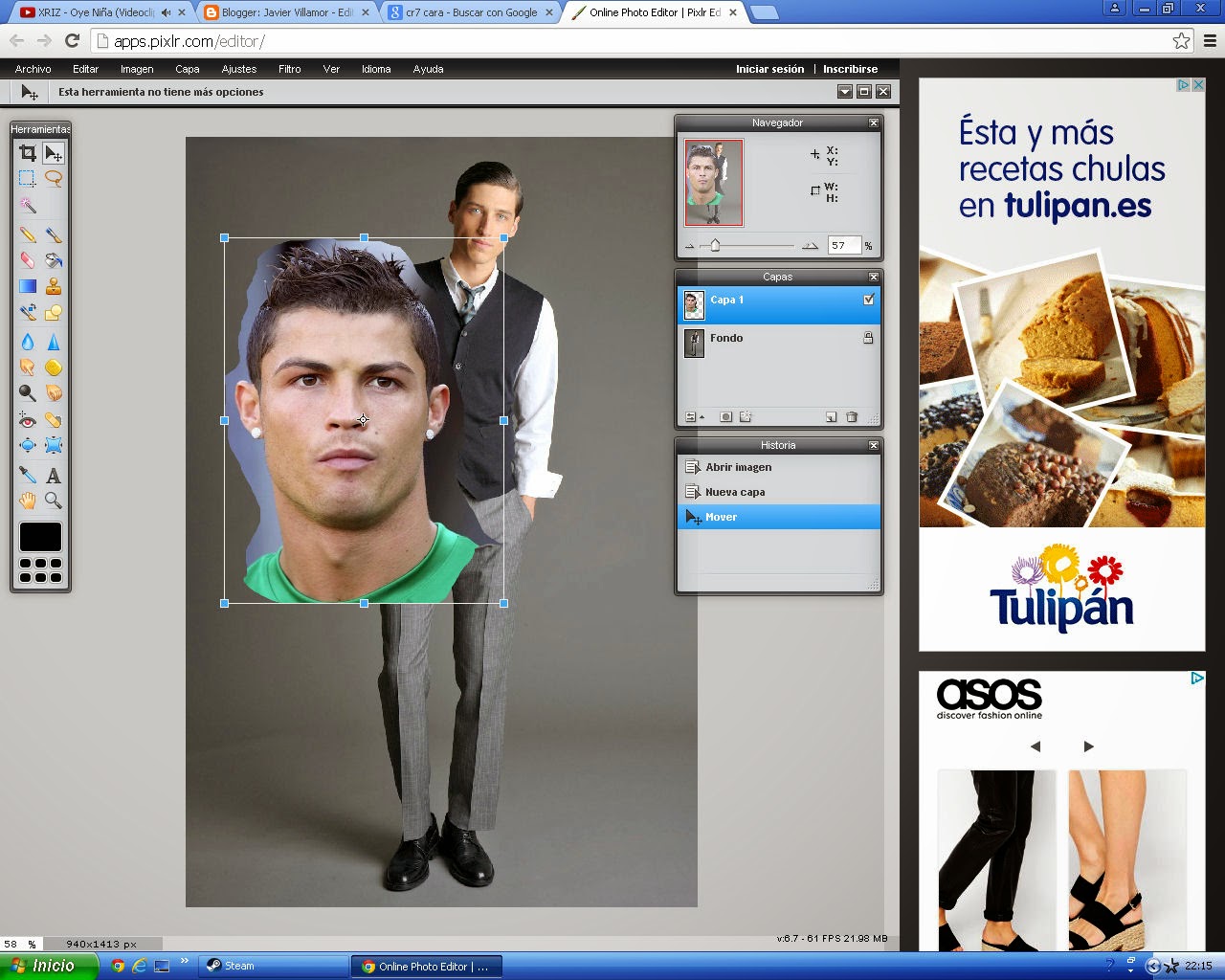
Task: Adjust the Navegador zoom slider handle
Action: click(x=715, y=246)
